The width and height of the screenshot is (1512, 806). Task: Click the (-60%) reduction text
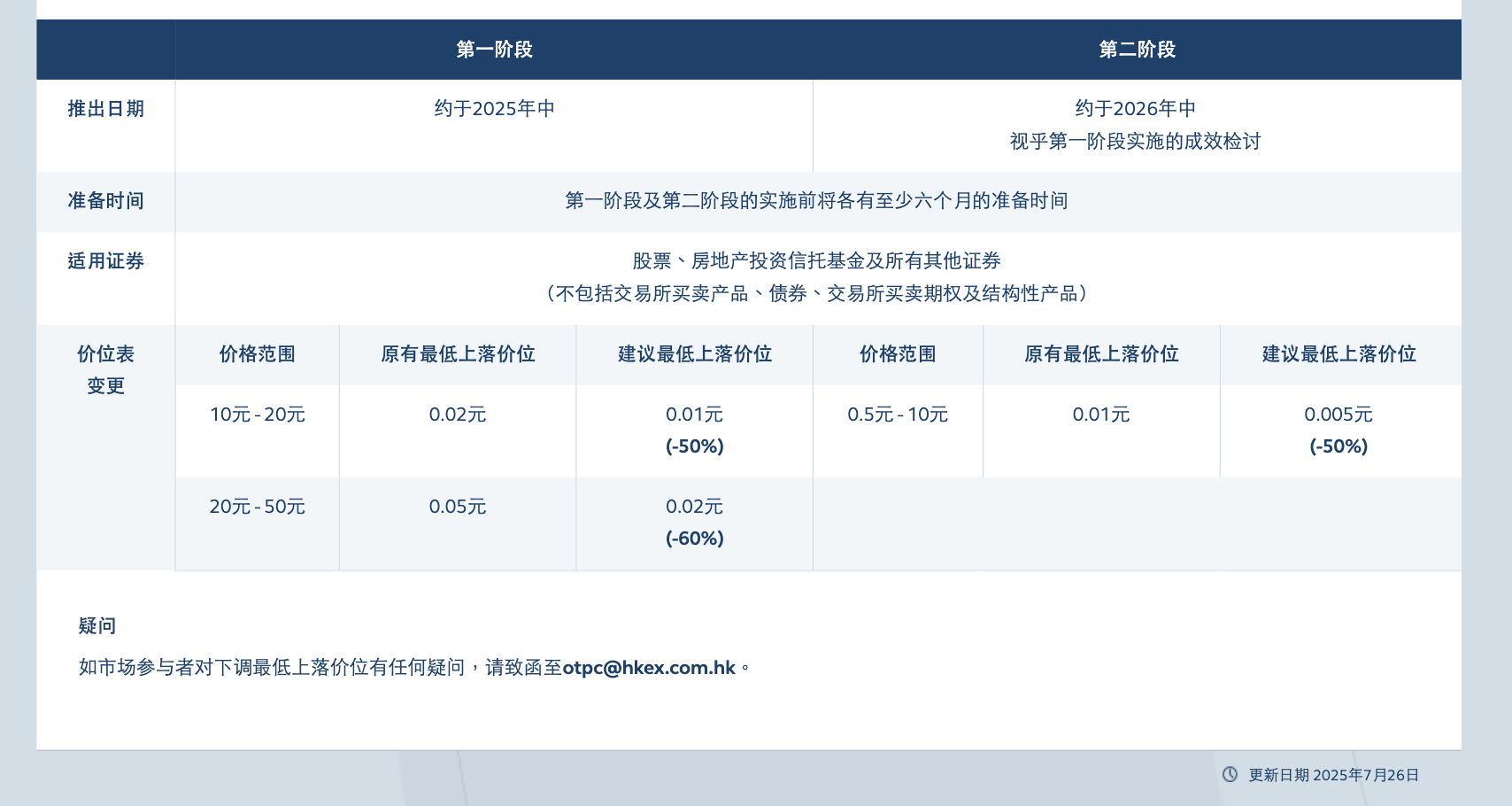click(694, 539)
